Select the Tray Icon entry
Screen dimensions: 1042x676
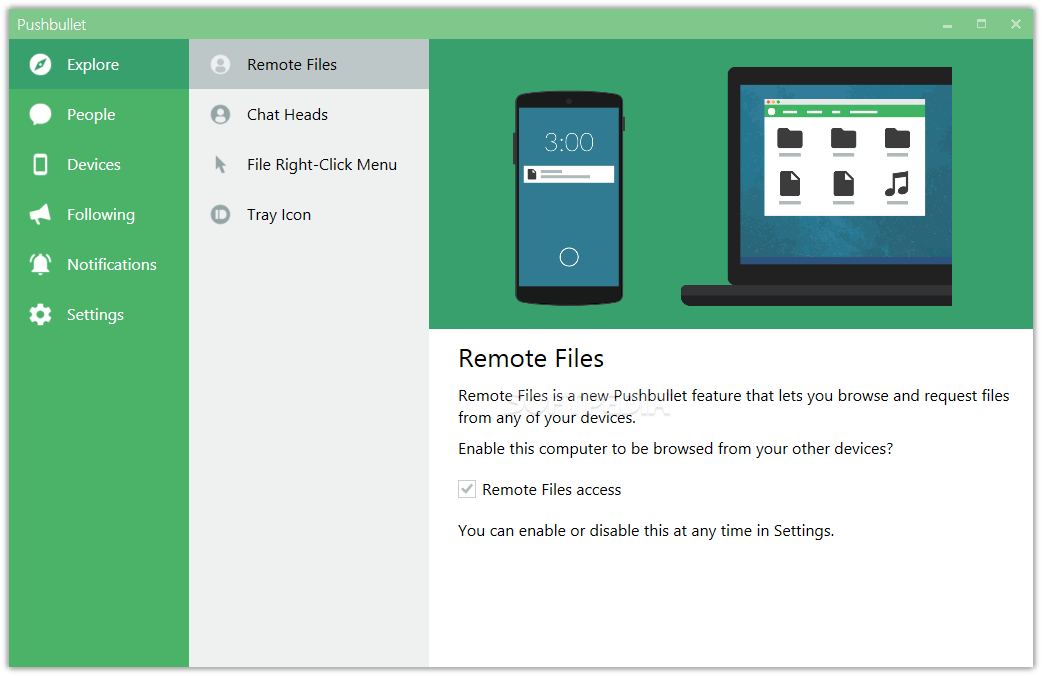[x=309, y=214]
